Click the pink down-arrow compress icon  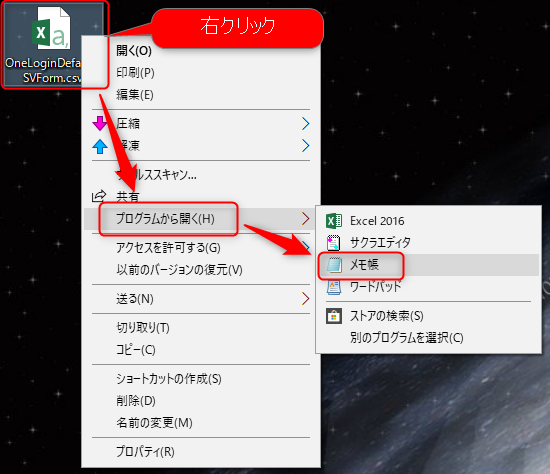(100, 123)
